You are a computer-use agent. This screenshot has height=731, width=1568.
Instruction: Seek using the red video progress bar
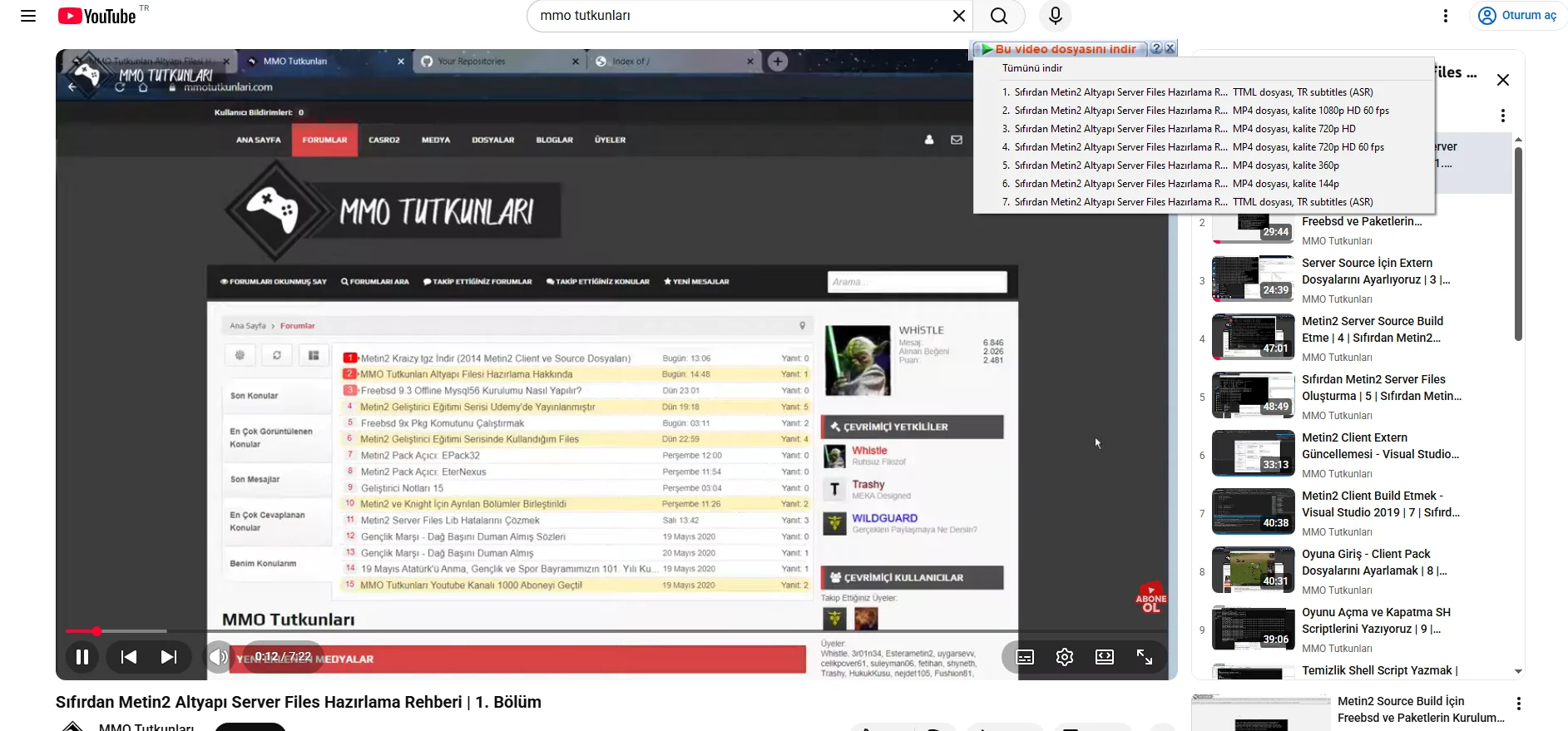click(333, 631)
